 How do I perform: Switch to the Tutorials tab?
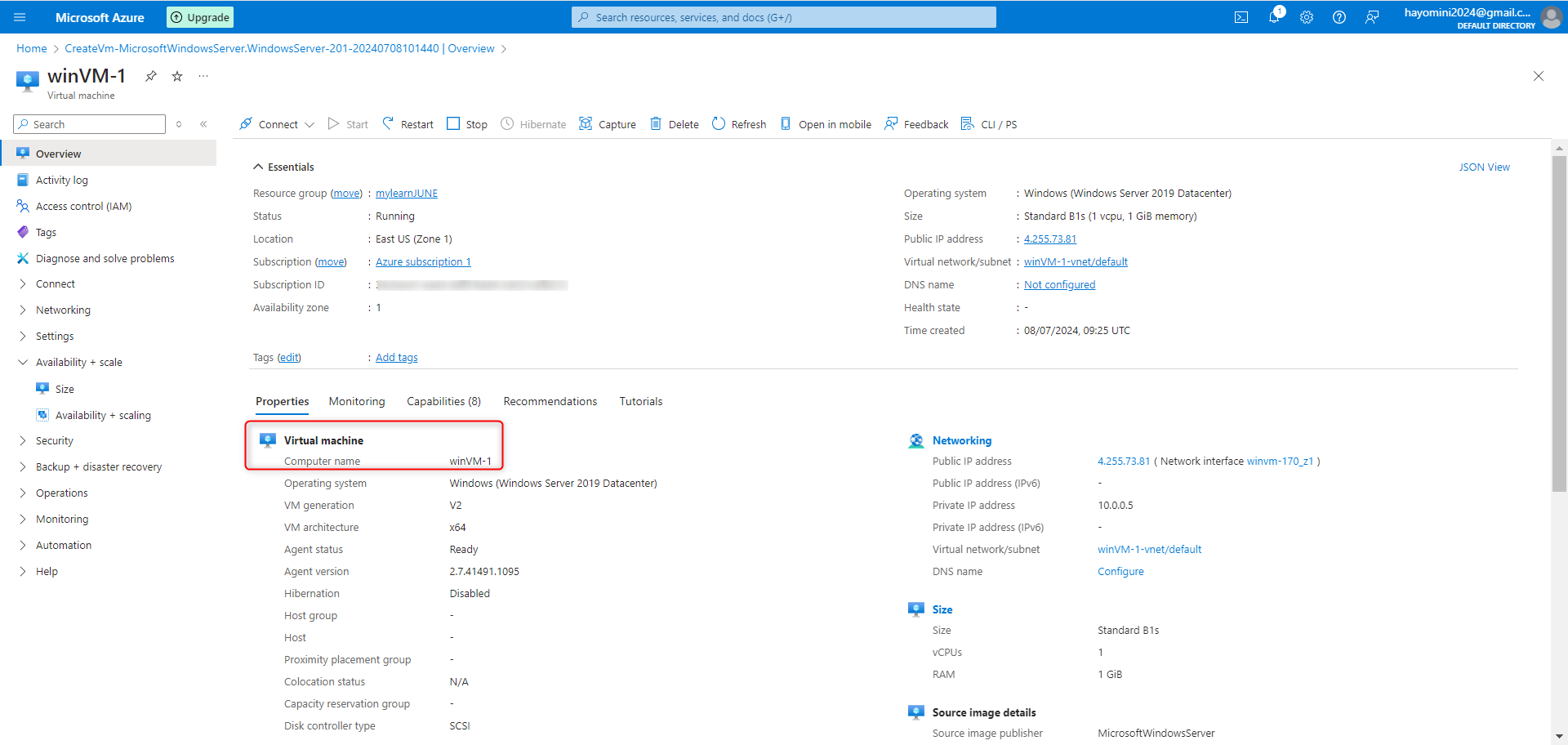point(641,402)
